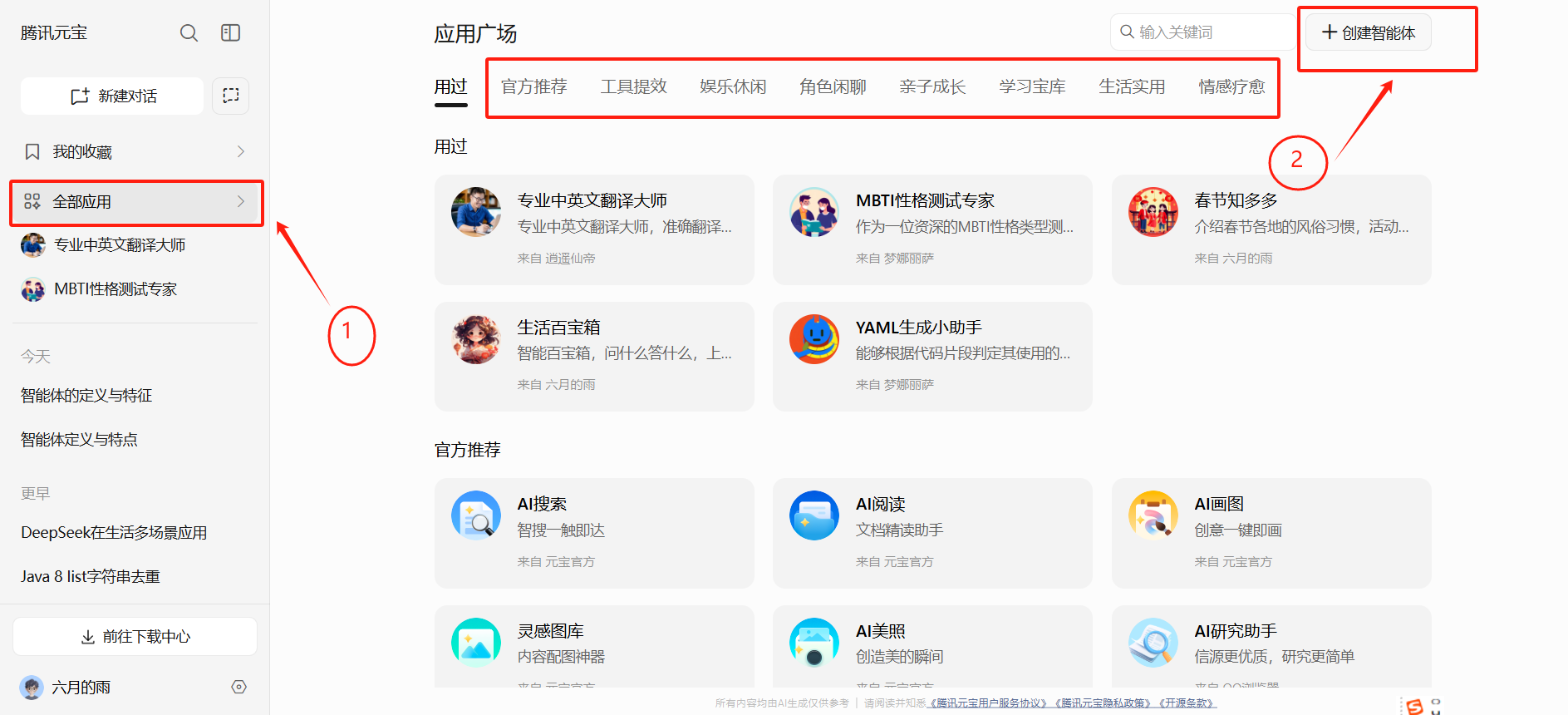Open the 开源条款 link
Viewport: 1568px width, 715px height.
(x=1187, y=703)
